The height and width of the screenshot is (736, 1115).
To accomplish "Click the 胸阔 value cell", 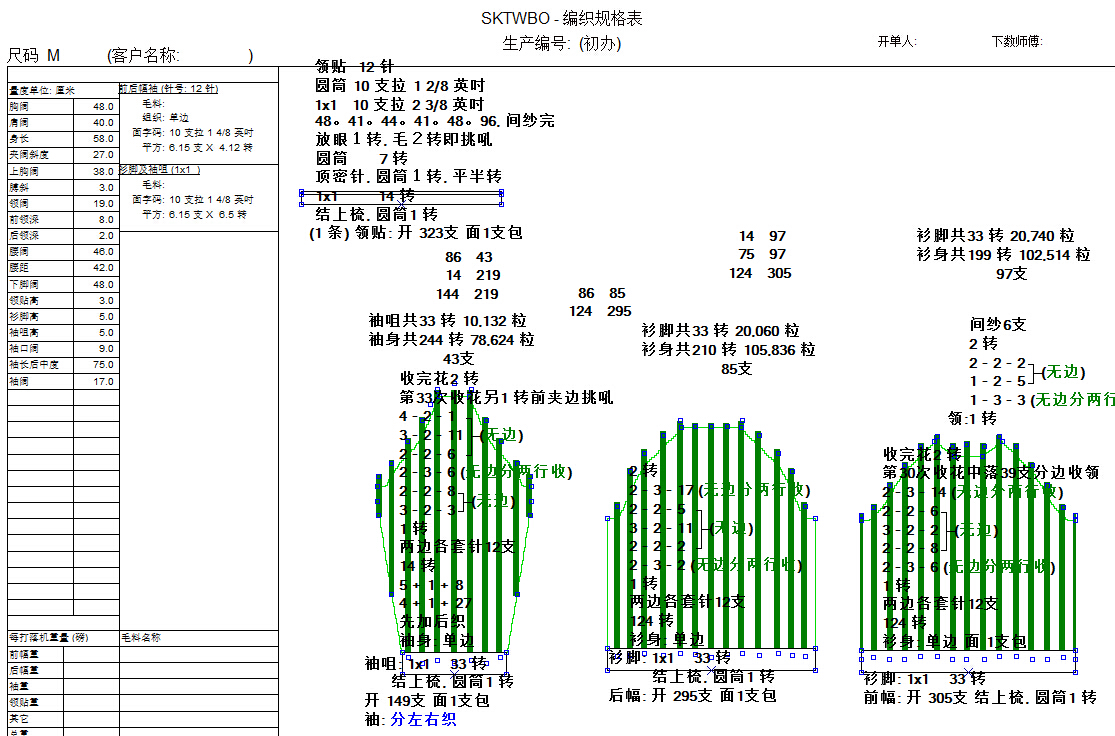I will (96, 106).
